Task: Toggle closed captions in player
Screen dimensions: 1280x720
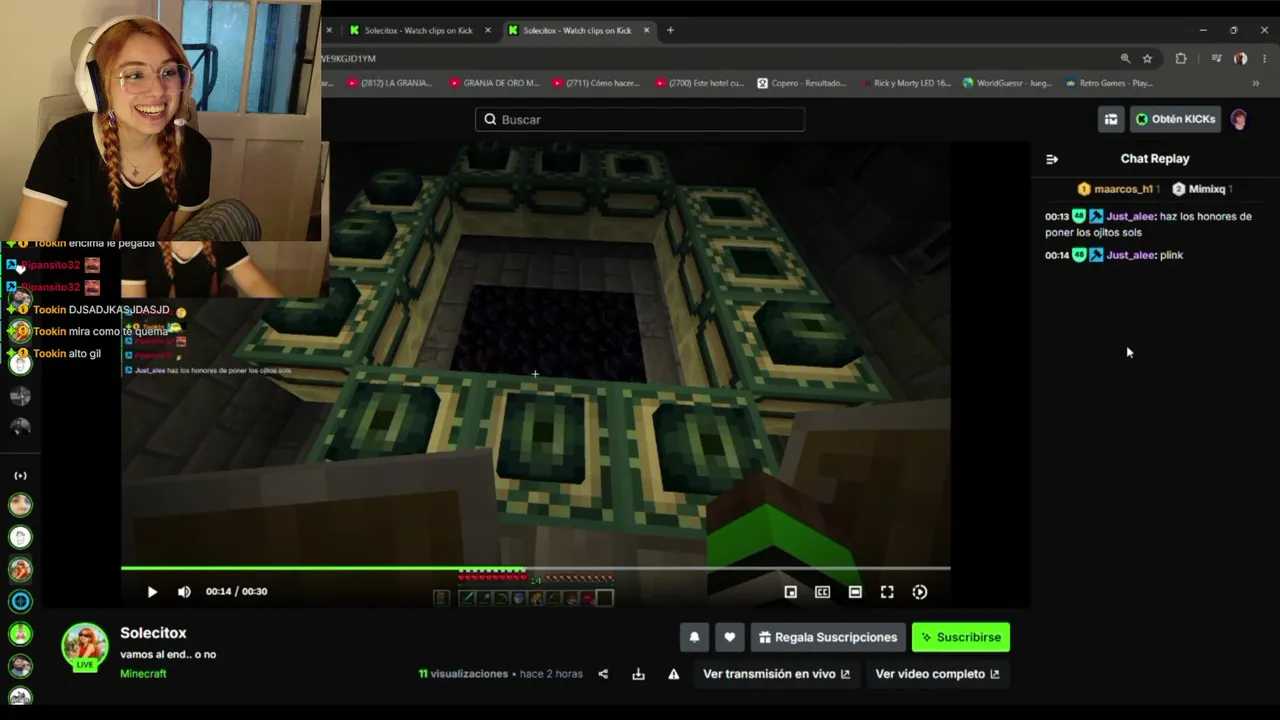Action: [822, 592]
